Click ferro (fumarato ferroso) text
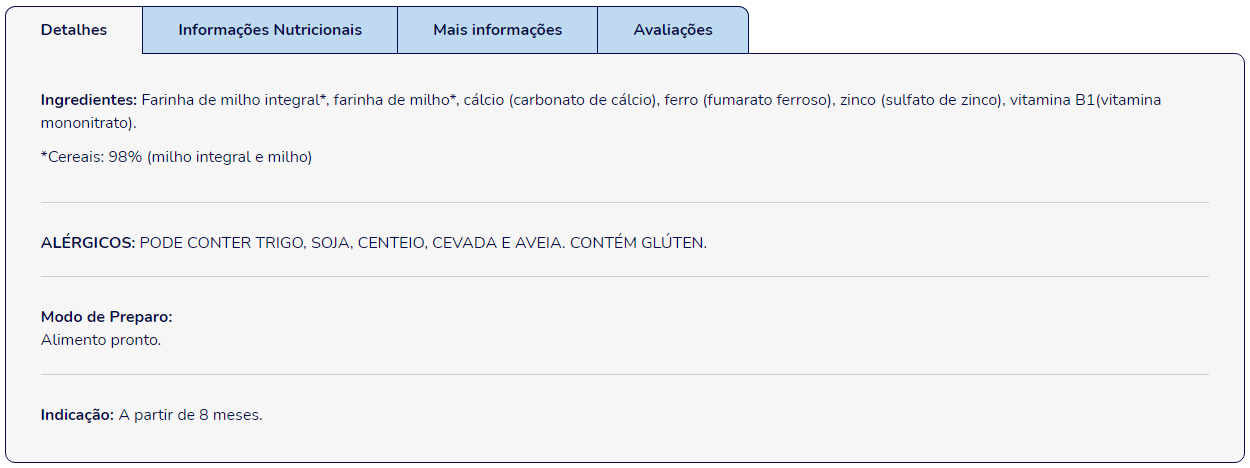The height and width of the screenshot is (468, 1250). tap(749, 100)
